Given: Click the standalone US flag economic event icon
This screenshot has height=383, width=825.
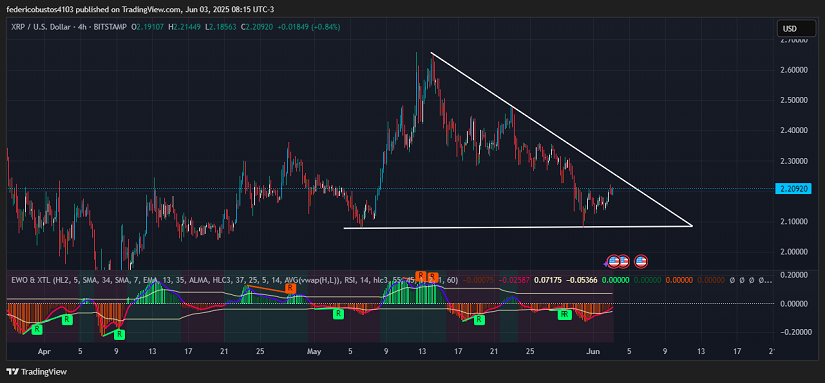Looking at the screenshot, I should coord(640,261).
